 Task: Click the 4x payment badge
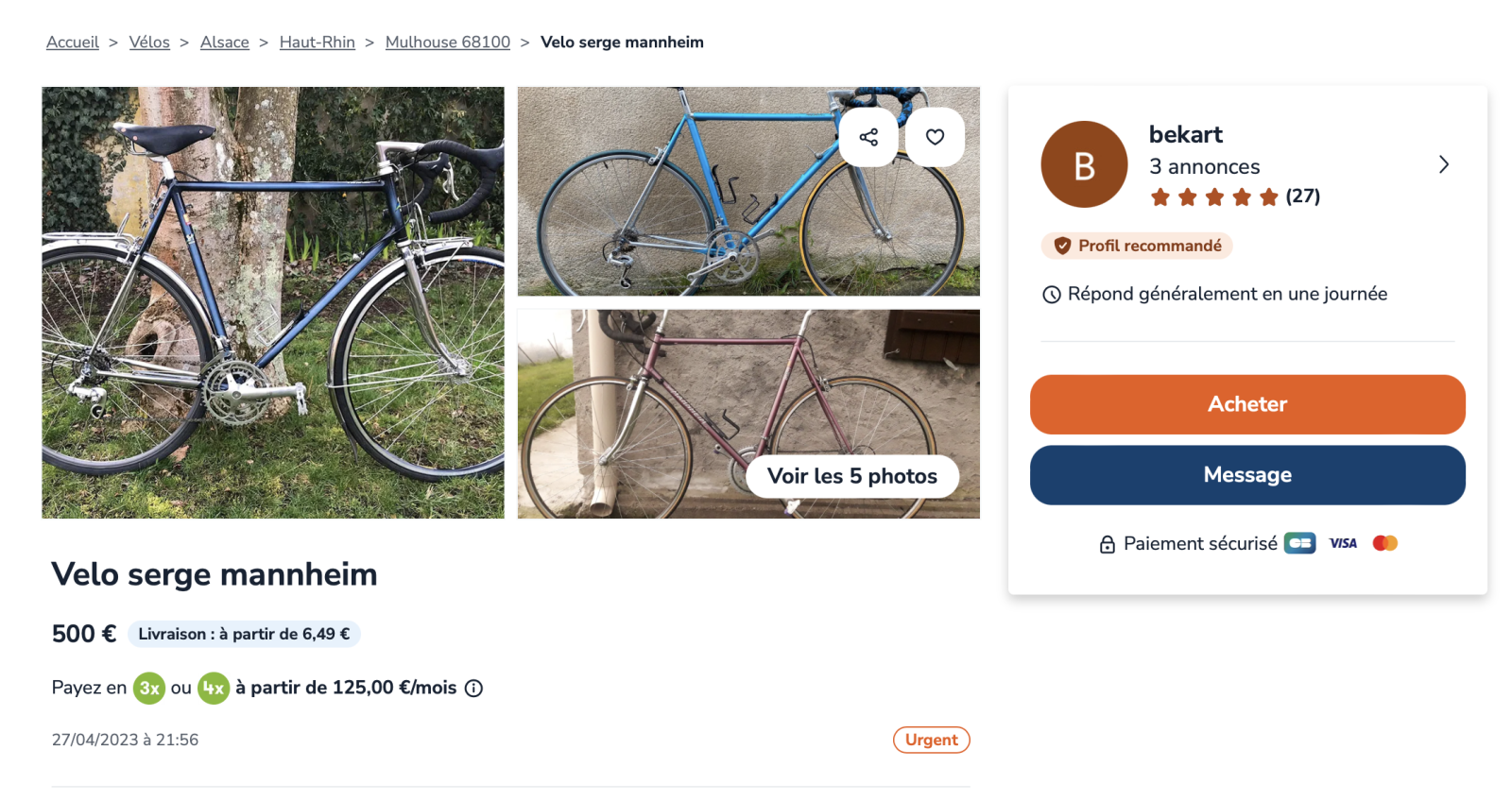click(214, 689)
